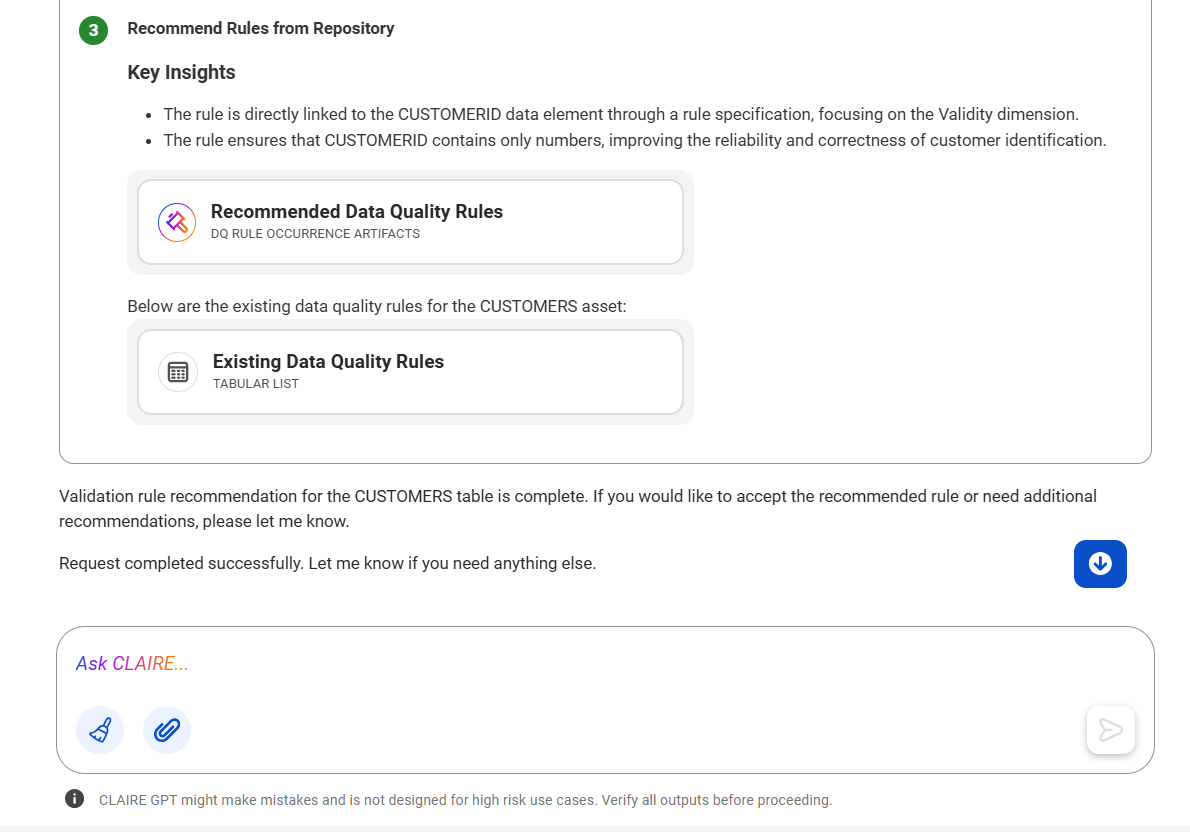
Task: Open the Existing Data Quality Rules card
Action: [410, 372]
